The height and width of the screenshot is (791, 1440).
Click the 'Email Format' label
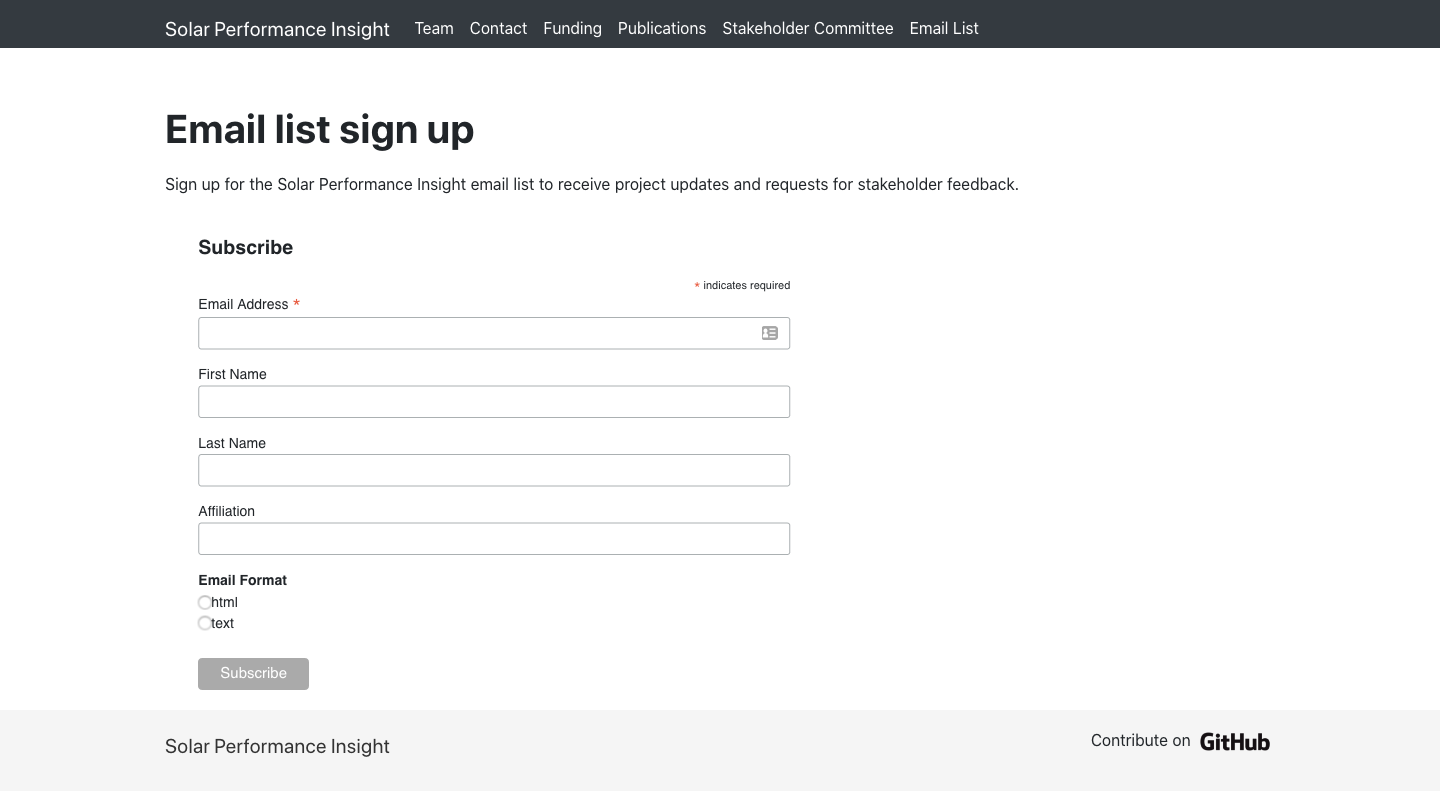pyautogui.click(x=242, y=580)
